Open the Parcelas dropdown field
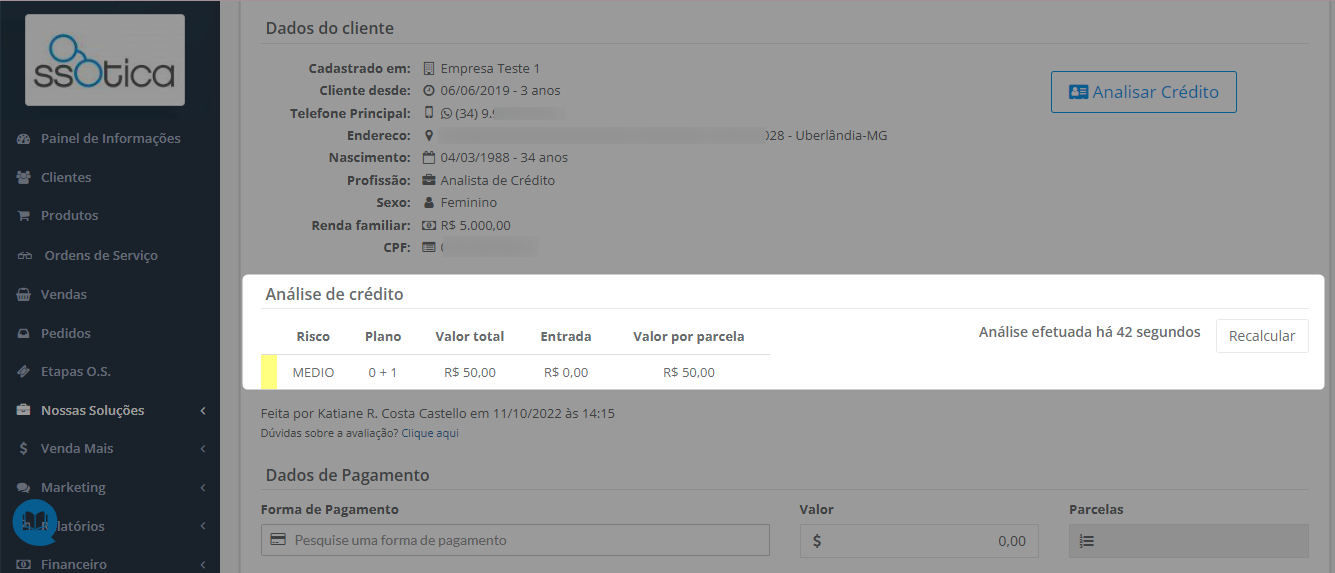Image resolution: width=1335 pixels, height=573 pixels. point(1188,541)
